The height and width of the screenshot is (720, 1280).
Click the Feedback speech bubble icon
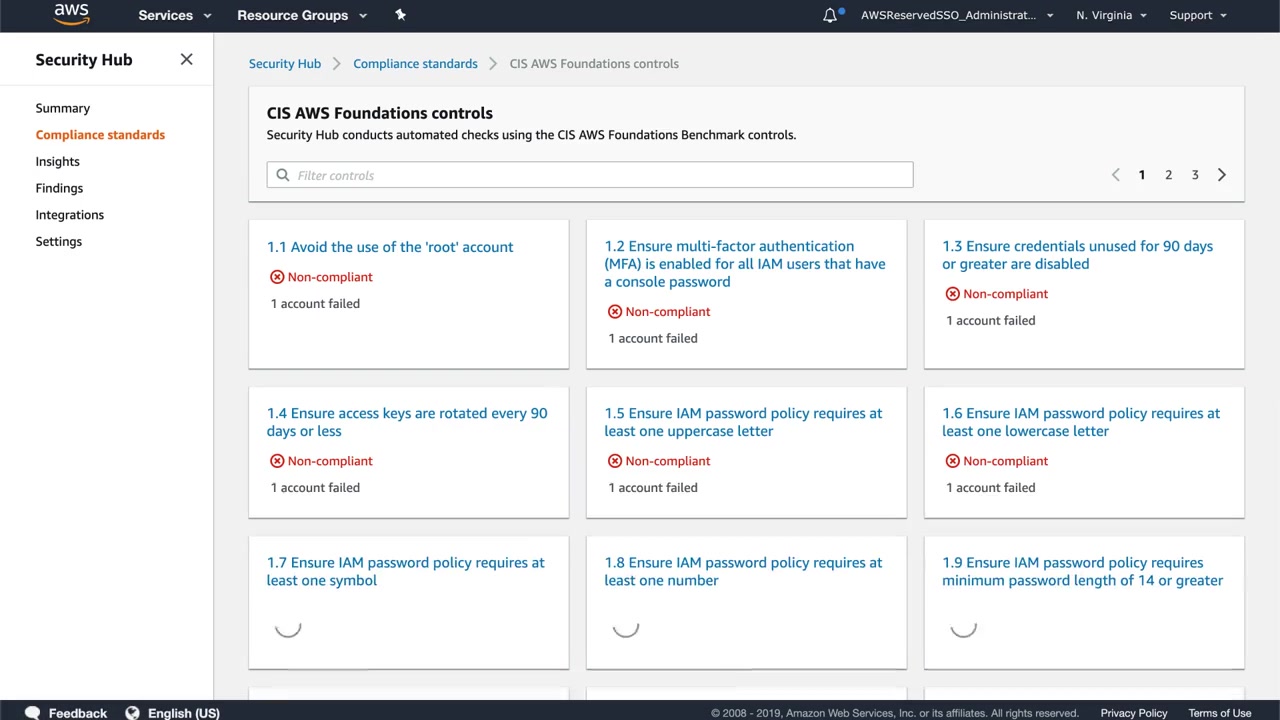tap(32, 713)
